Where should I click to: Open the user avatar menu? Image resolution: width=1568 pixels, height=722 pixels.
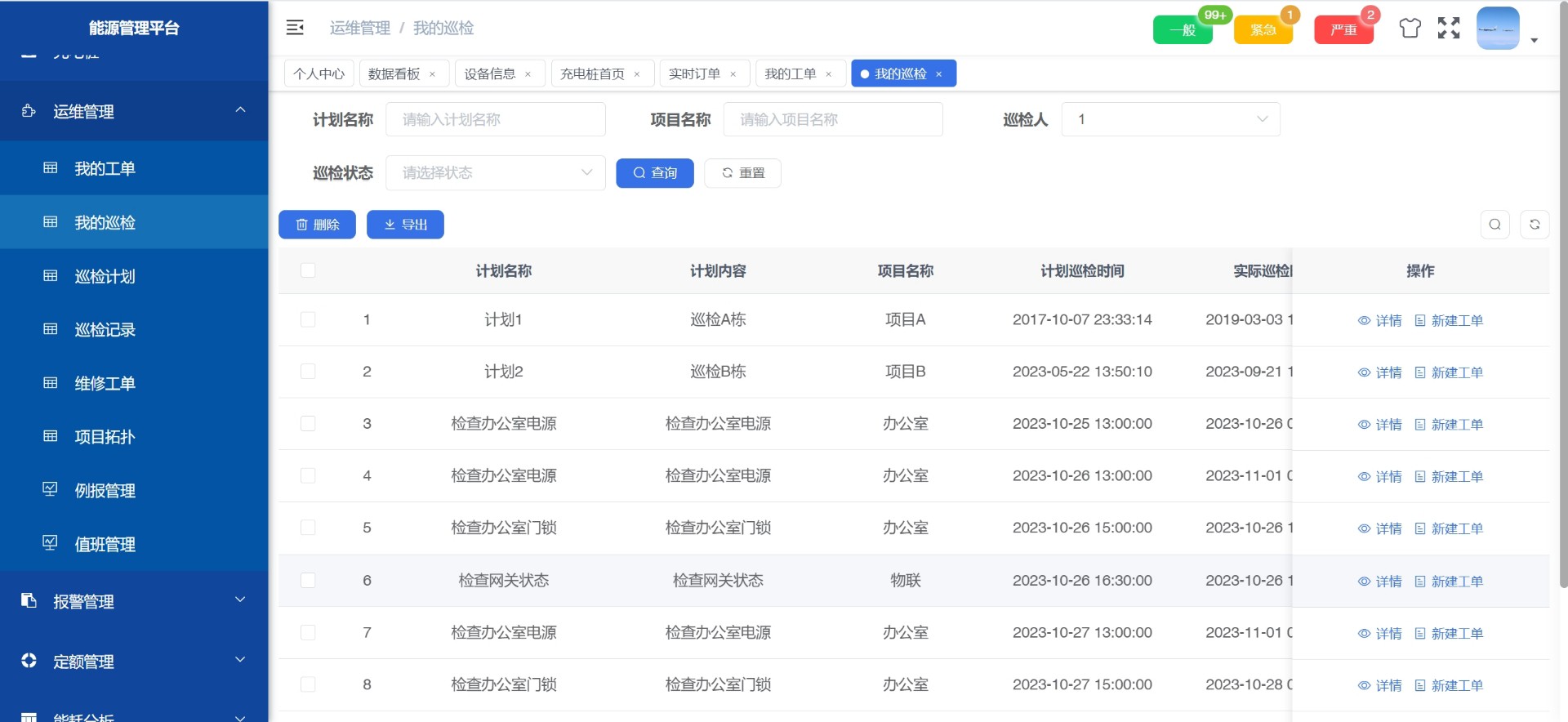pyautogui.click(x=1499, y=29)
